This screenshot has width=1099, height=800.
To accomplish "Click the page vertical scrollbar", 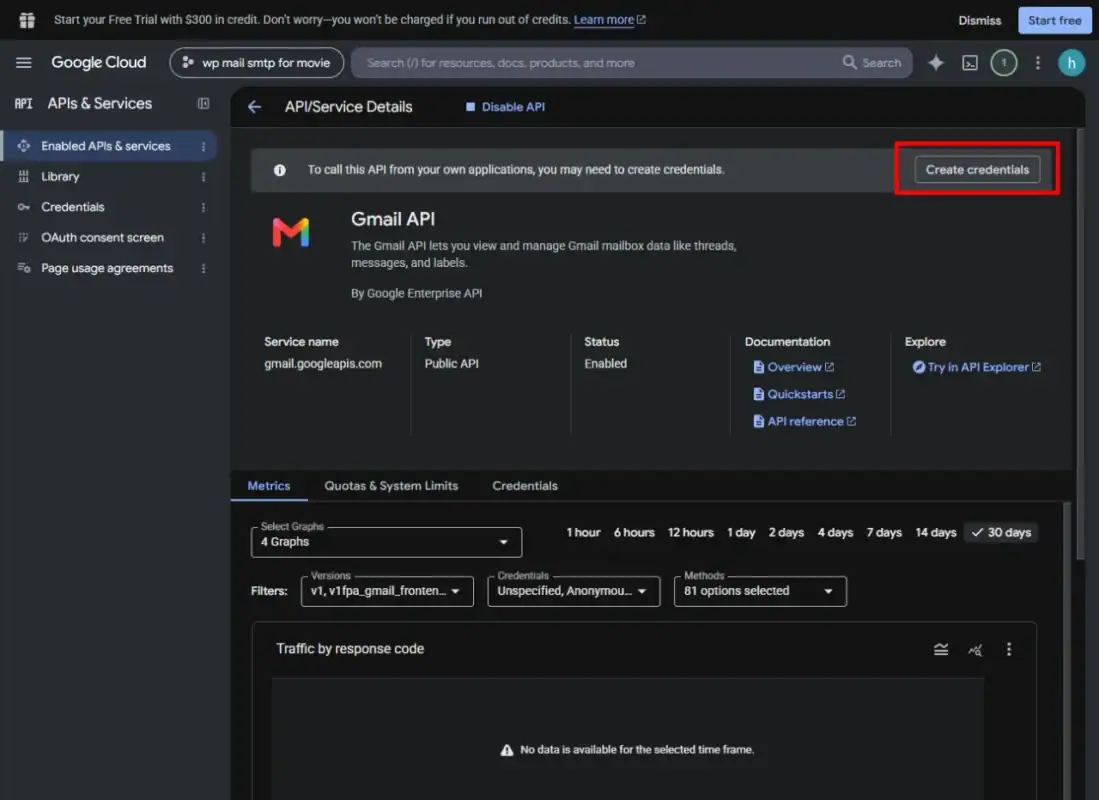I will click(1080, 344).
